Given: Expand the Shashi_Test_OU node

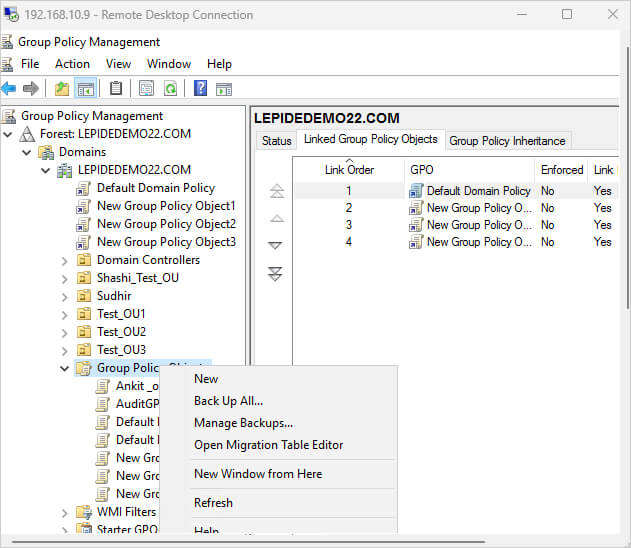Looking at the screenshot, I should coord(65,279).
